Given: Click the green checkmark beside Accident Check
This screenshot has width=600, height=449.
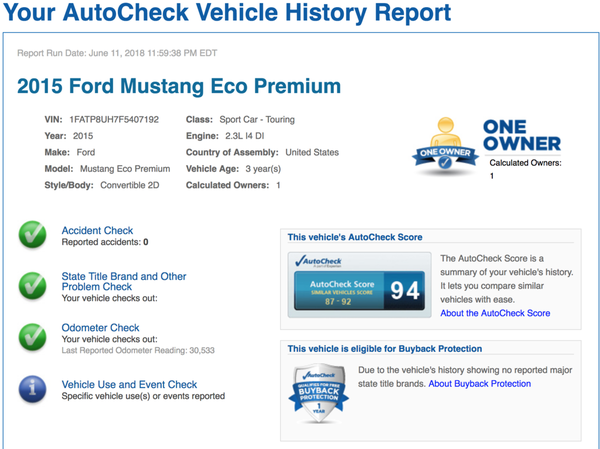Looking at the screenshot, I should (x=33, y=234).
